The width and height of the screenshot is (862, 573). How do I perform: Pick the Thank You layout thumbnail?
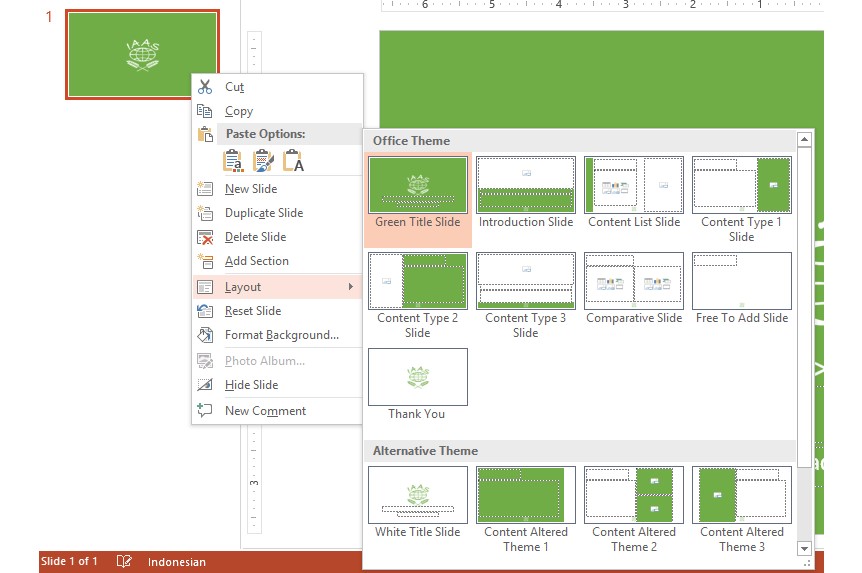click(418, 378)
